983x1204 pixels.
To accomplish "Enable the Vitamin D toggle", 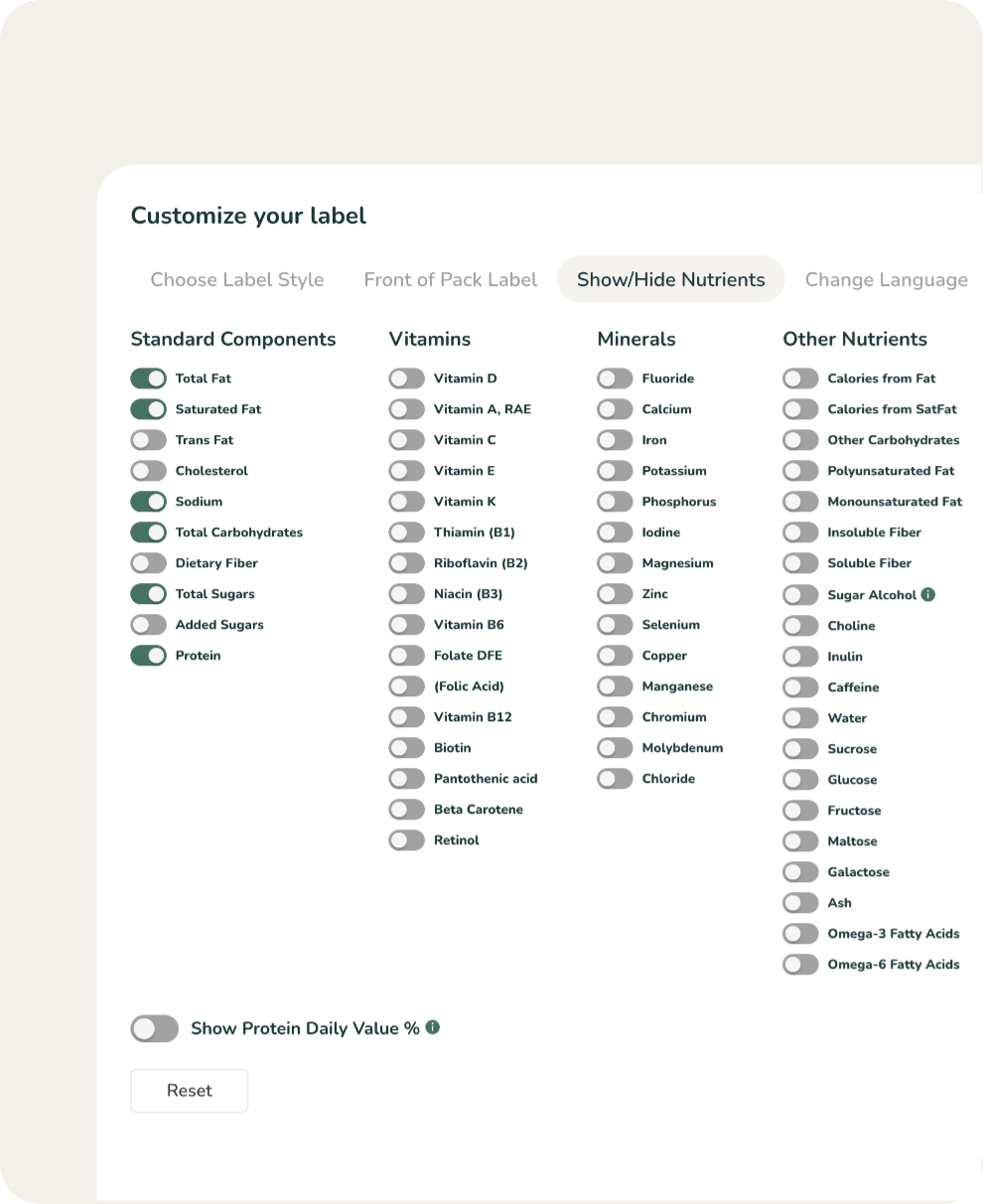I will [406, 378].
